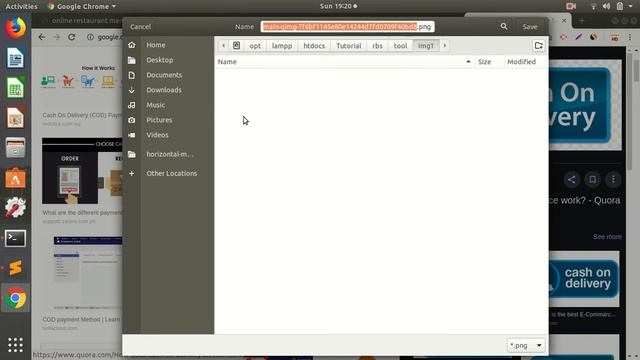The height and width of the screenshot is (360, 640).
Task: Open three-dot menu in Chrome image panel
Action: pyautogui.click(x=613, y=180)
